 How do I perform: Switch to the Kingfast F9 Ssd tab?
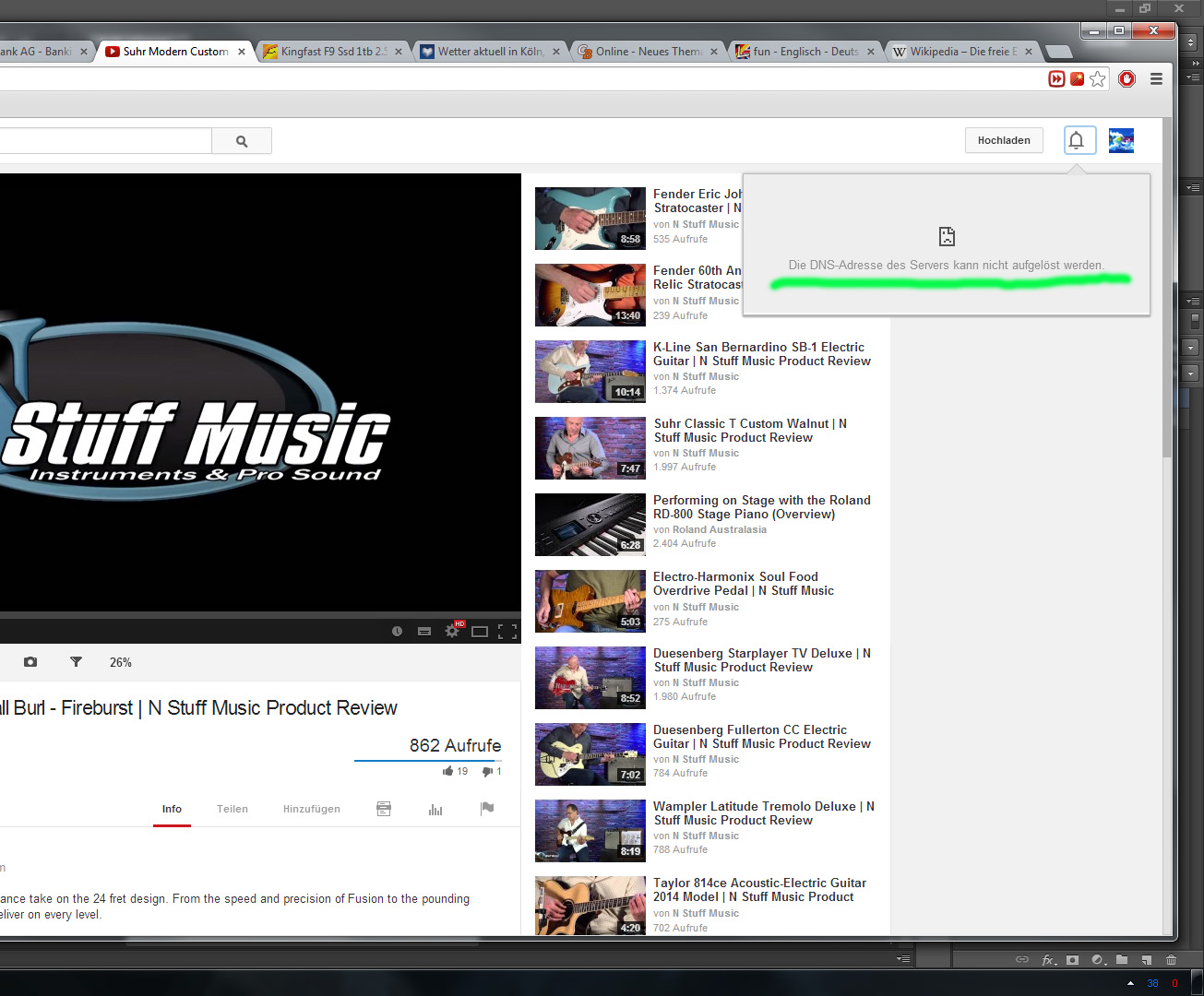point(334,52)
